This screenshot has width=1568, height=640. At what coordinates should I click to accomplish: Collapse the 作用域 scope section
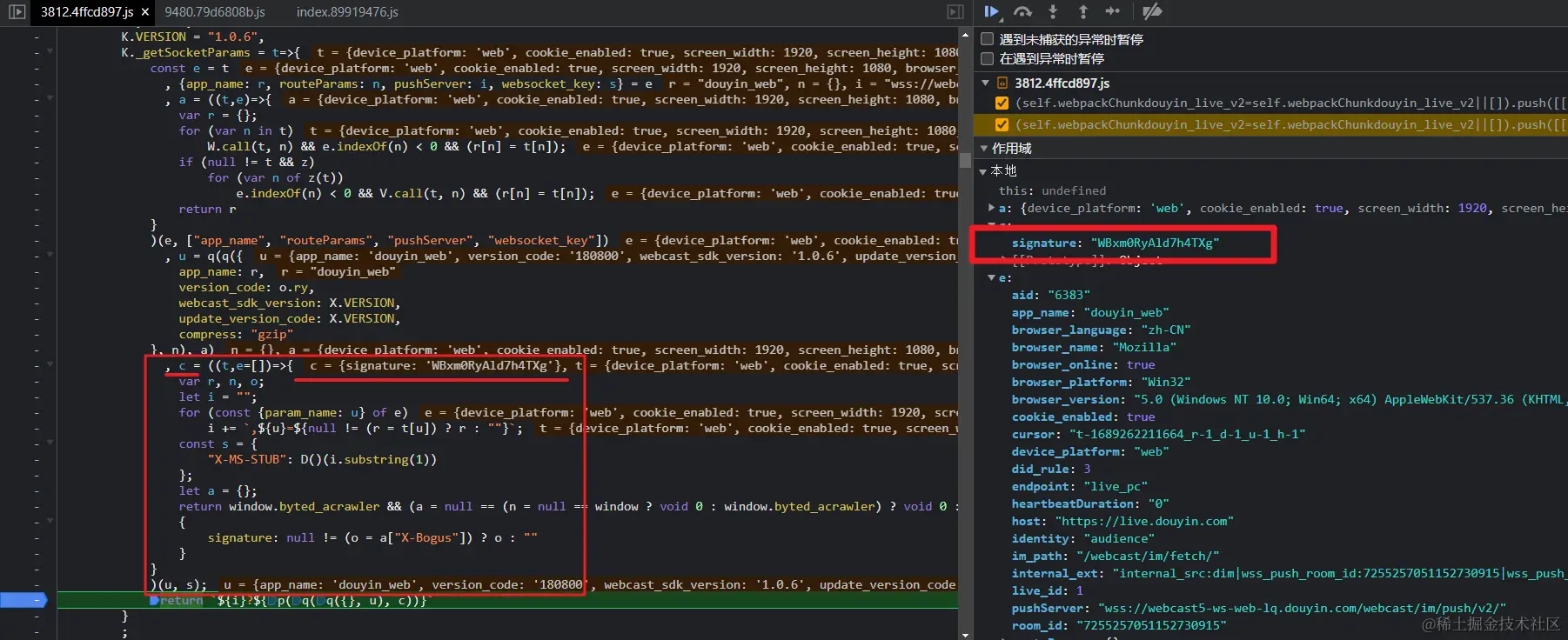tap(984, 149)
